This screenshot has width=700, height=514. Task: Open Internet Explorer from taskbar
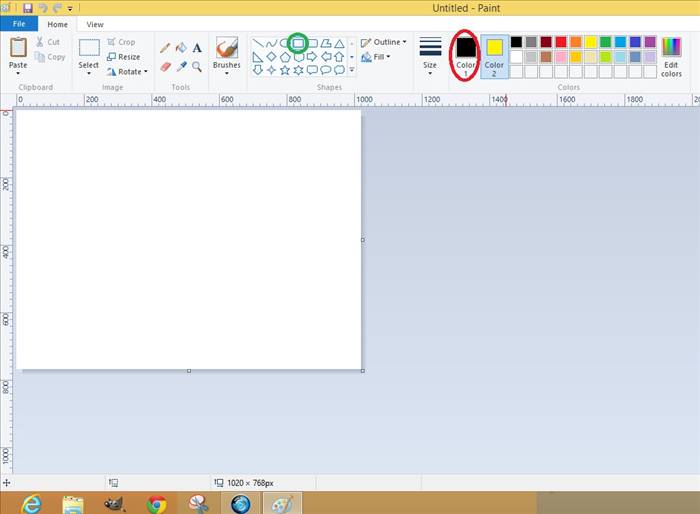(x=32, y=504)
